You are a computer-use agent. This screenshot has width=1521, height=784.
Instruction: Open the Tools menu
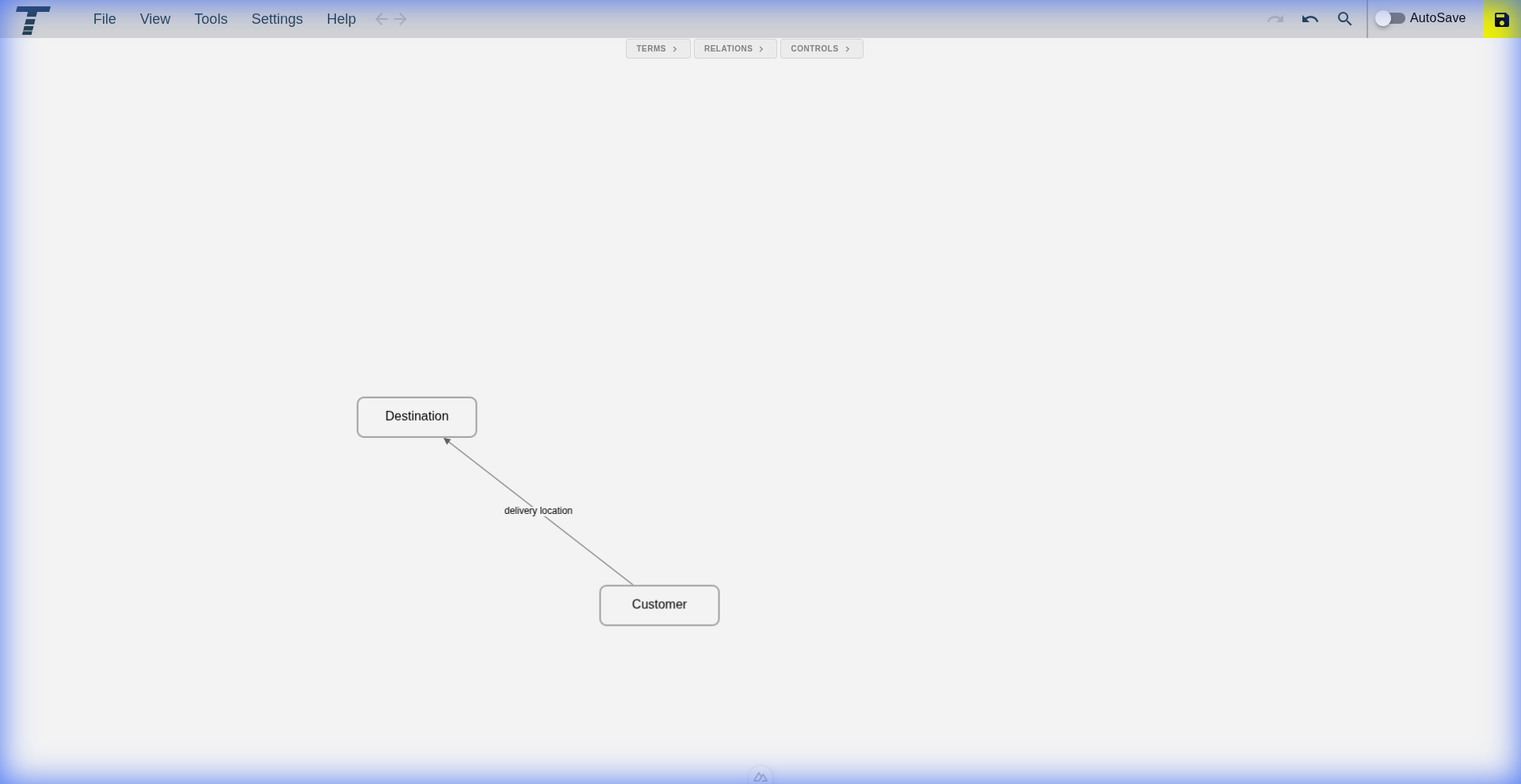coord(211,19)
